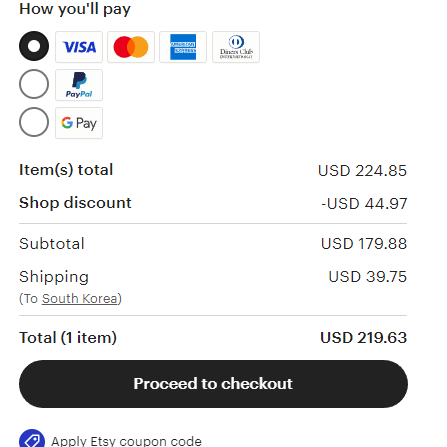Click the USD 39.75 shipping cost

(x=368, y=277)
